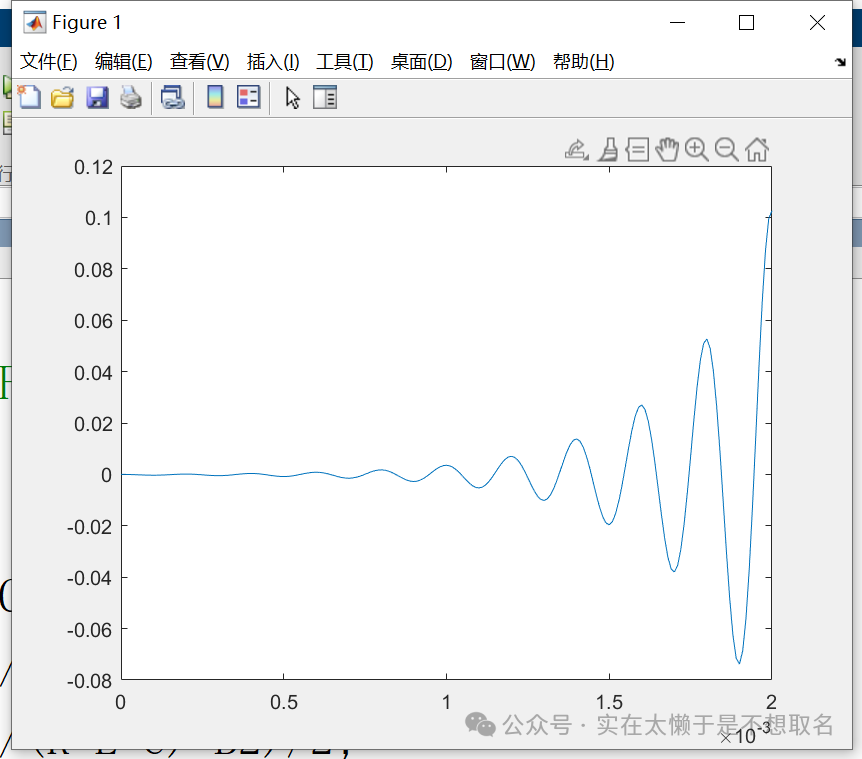Enable data brushing on the axes
This screenshot has width=862, height=759.
coord(607,150)
